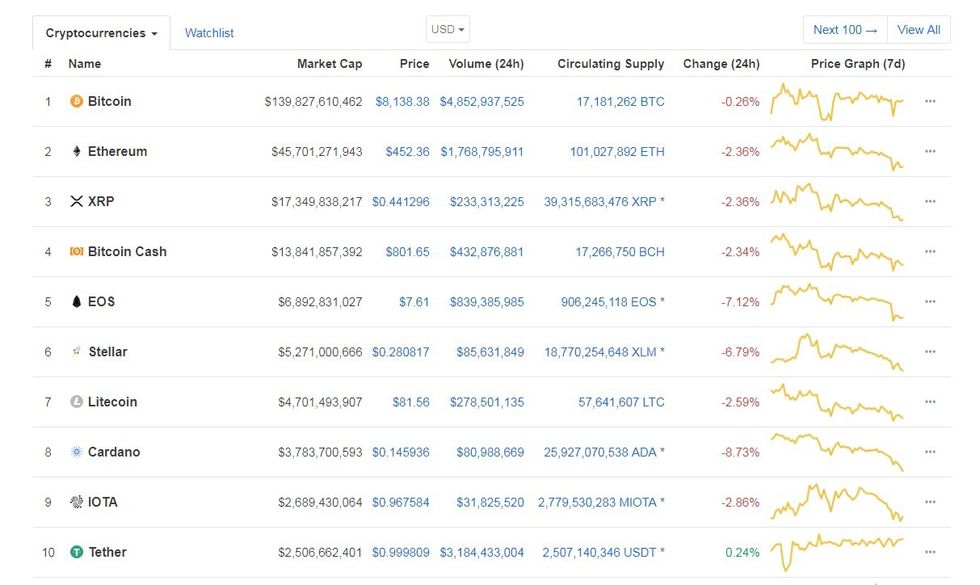Click the Bitcoin 7d price graph
Screen dimensions: 980x585
coord(837,102)
